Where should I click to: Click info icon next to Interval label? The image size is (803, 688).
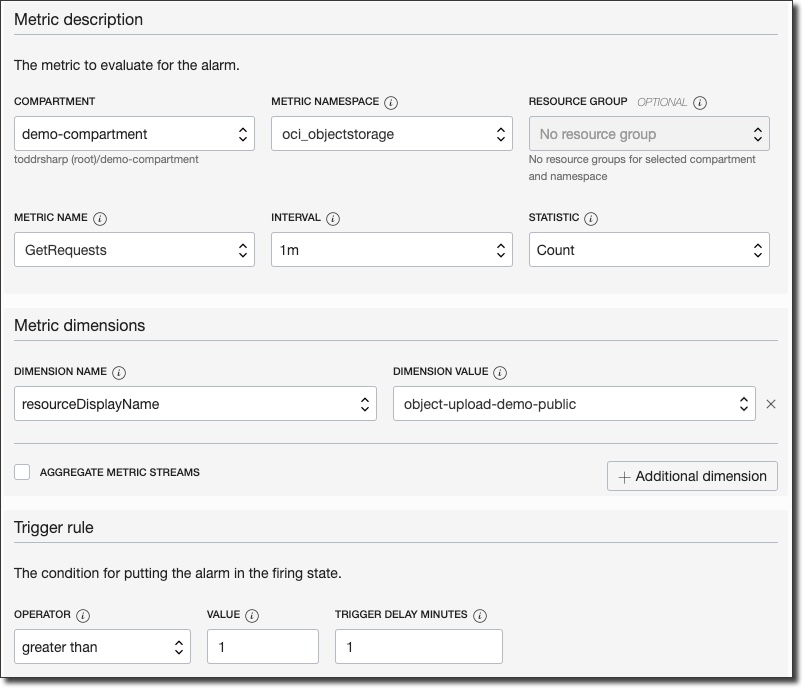[333, 218]
